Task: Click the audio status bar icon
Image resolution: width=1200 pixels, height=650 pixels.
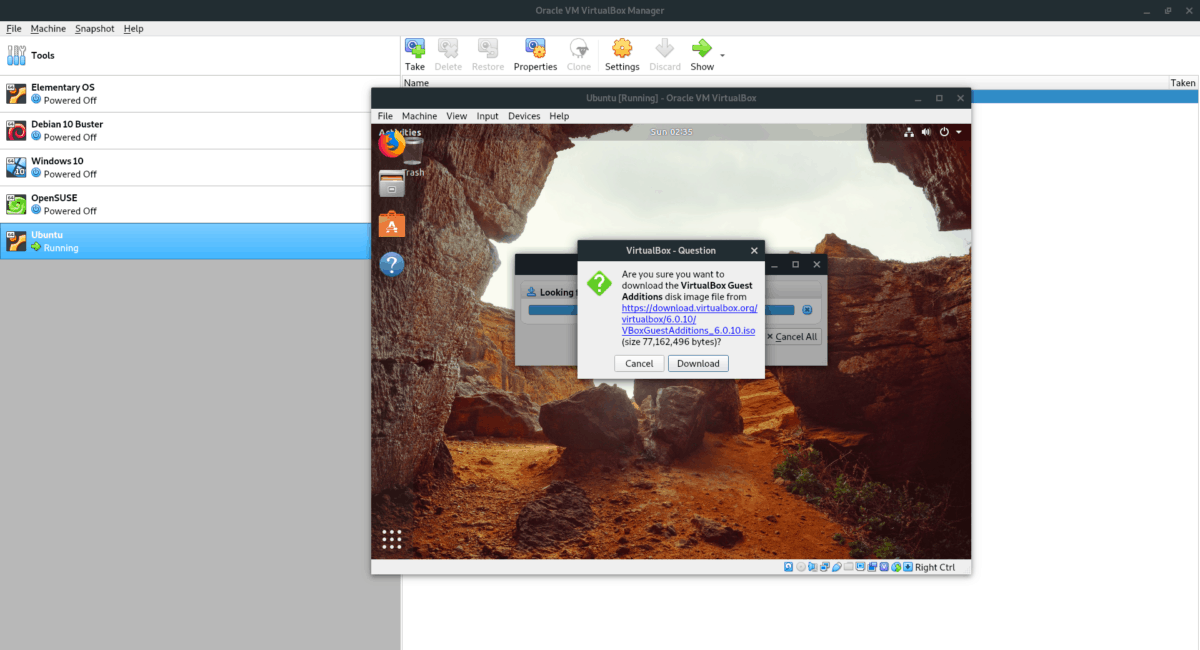Action: click(x=812, y=567)
